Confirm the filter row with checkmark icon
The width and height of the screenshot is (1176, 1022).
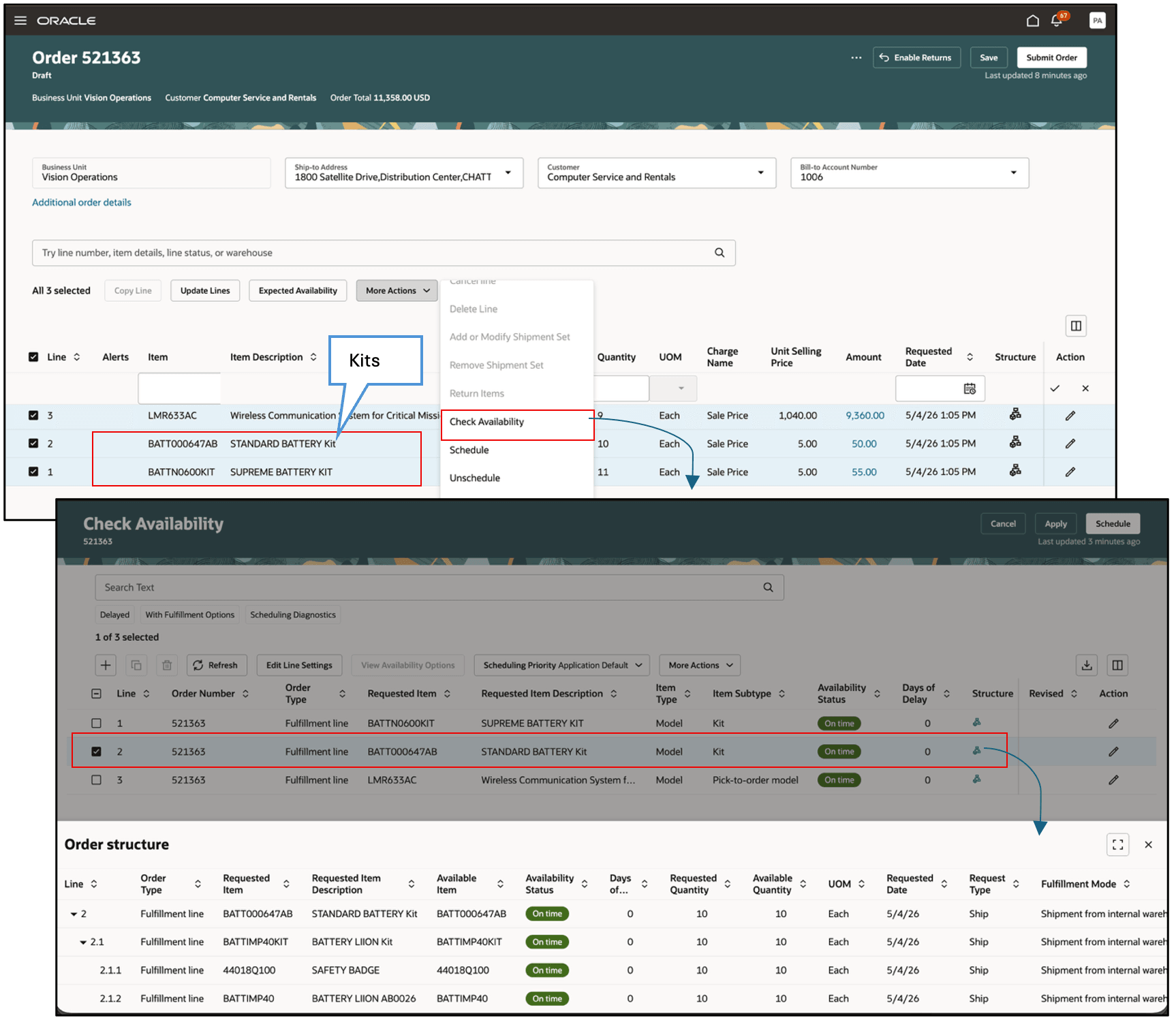point(1055,388)
